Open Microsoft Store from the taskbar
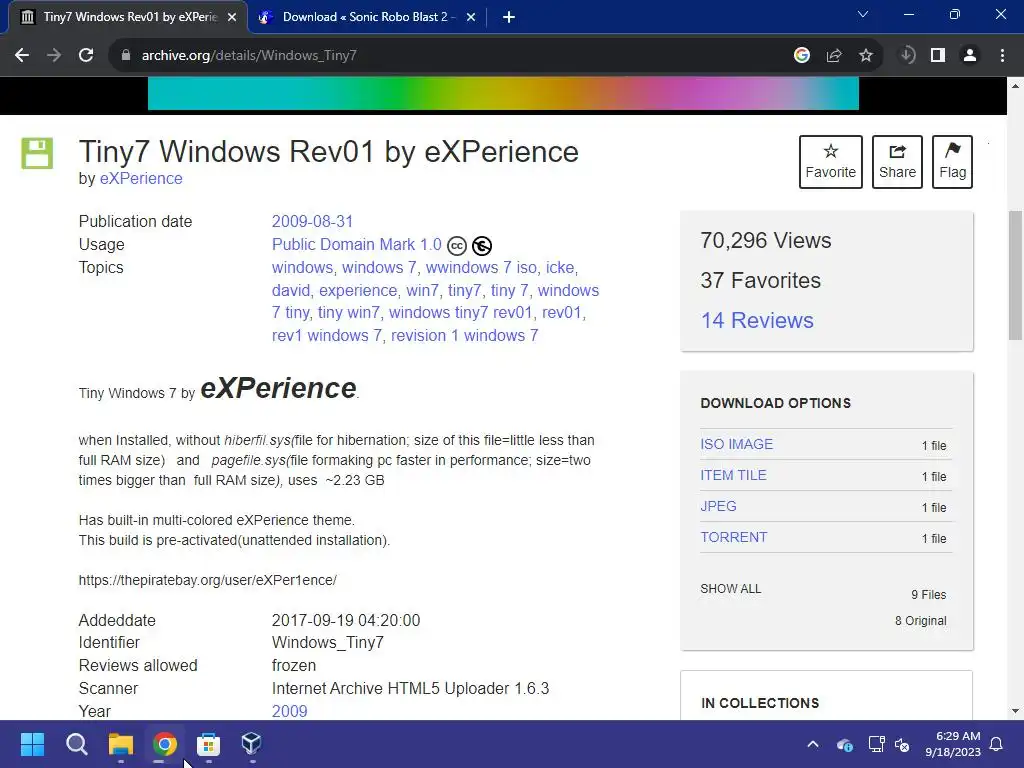The width and height of the screenshot is (1024, 768). pyautogui.click(x=208, y=744)
